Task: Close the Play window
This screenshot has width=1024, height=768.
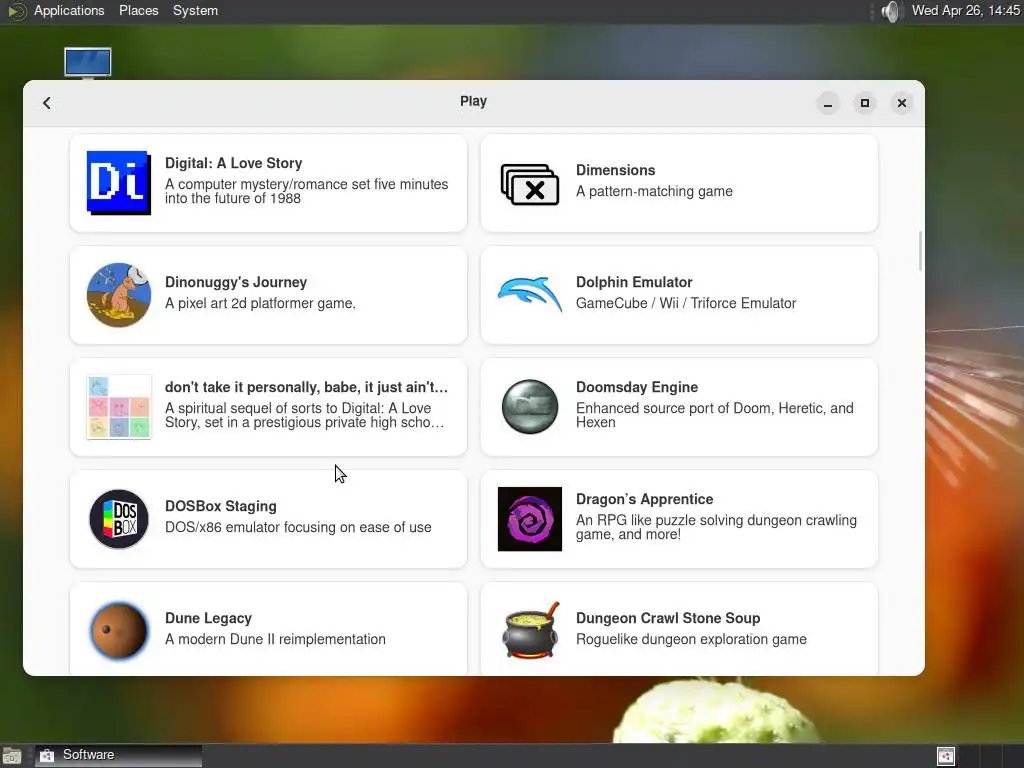Action: [901, 103]
